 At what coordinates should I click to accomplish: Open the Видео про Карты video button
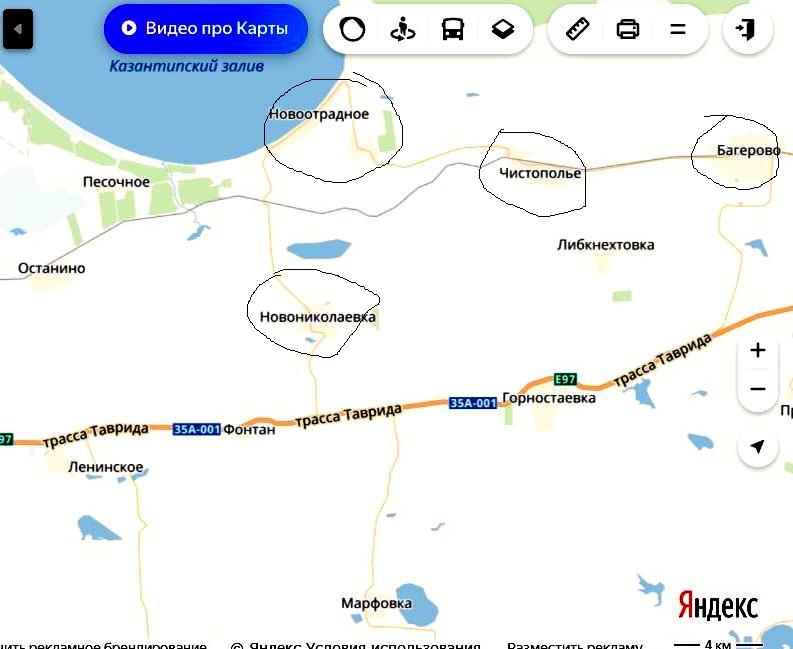coord(206,28)
